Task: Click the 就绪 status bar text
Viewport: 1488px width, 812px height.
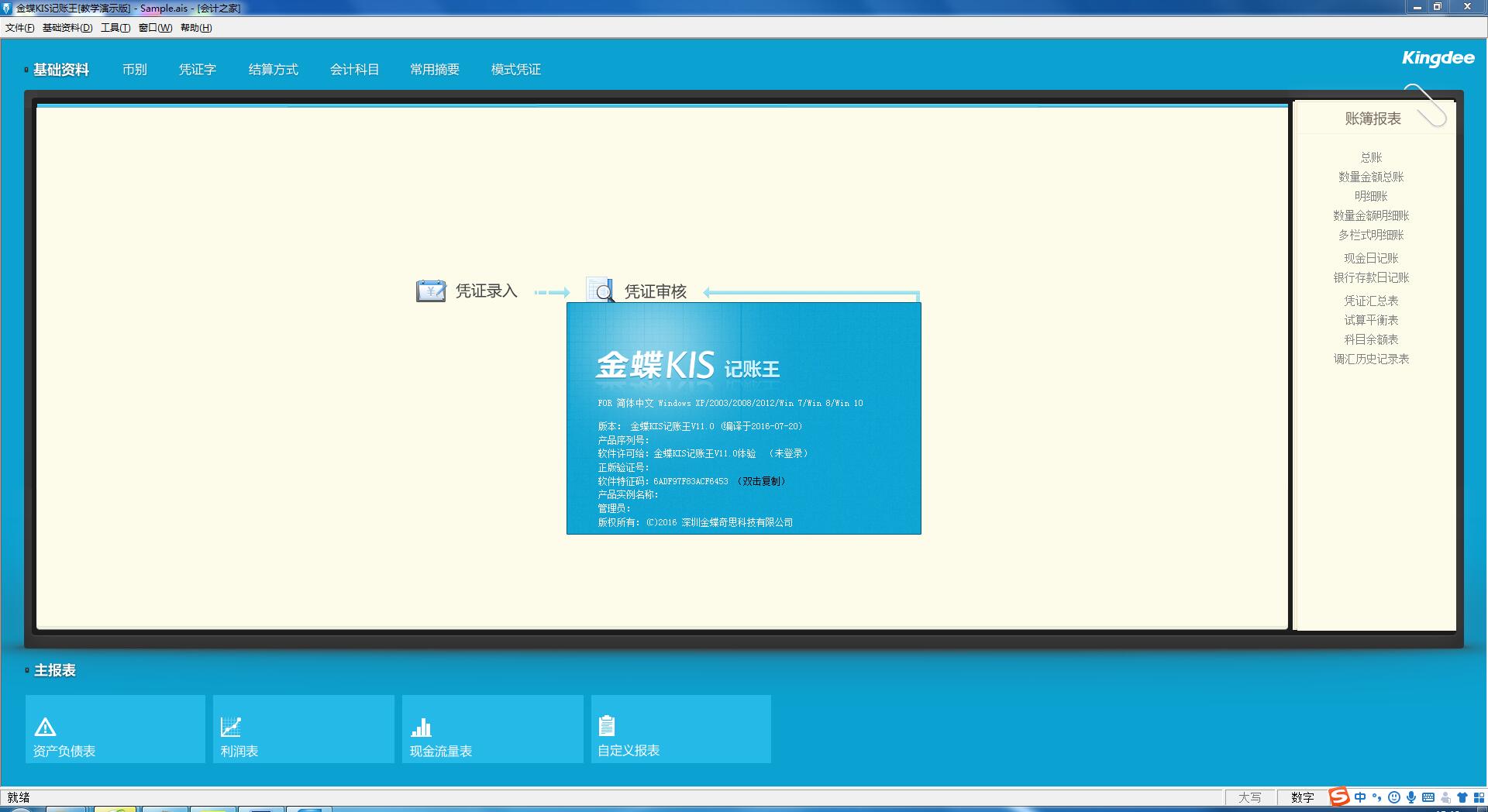Action: (19, 797)
